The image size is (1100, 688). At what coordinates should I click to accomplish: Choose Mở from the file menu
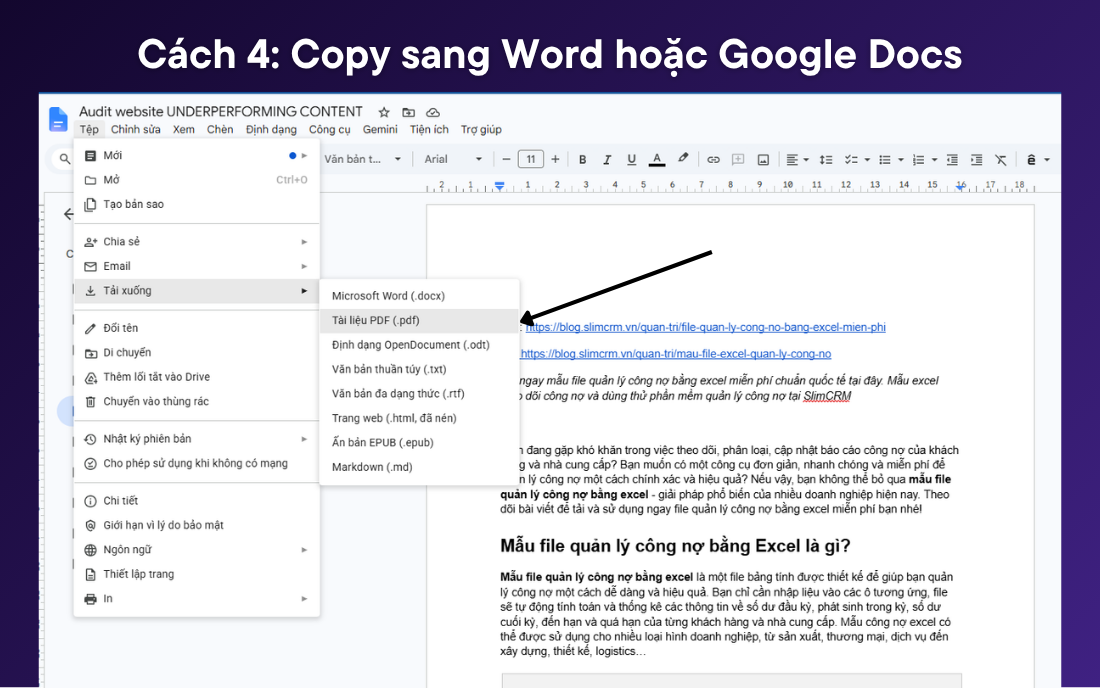[196, 180]
